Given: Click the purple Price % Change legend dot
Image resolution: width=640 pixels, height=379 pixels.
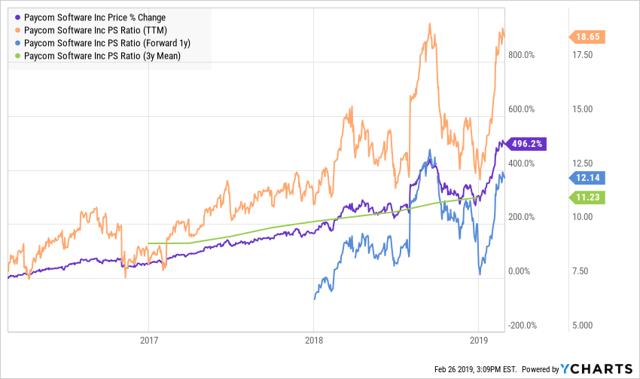Looking at the screenshot, I should (17, 18).
